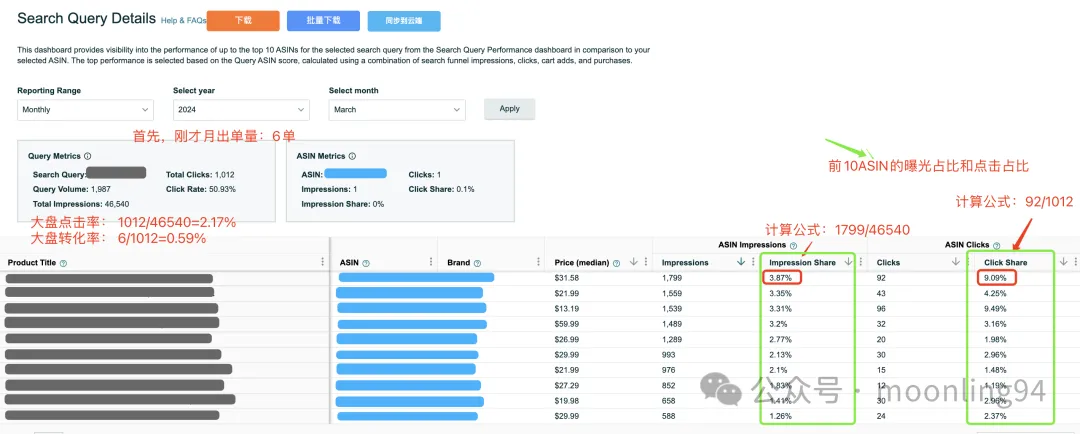Click the info icon next to ASIN Metrics
Image resolution: width=1080 pixels, height=434 pixels.
pos(352,156)
